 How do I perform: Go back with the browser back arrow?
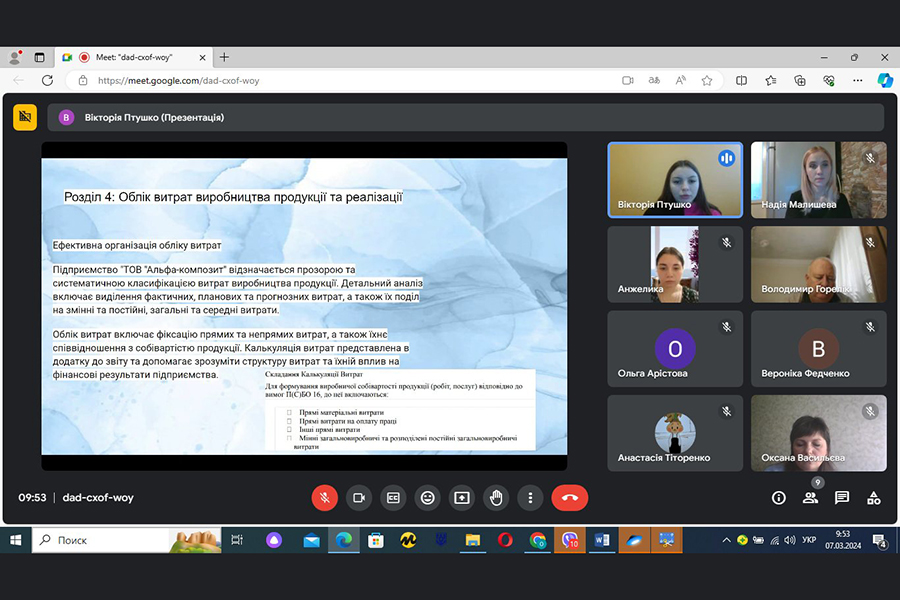click(18, 80)
